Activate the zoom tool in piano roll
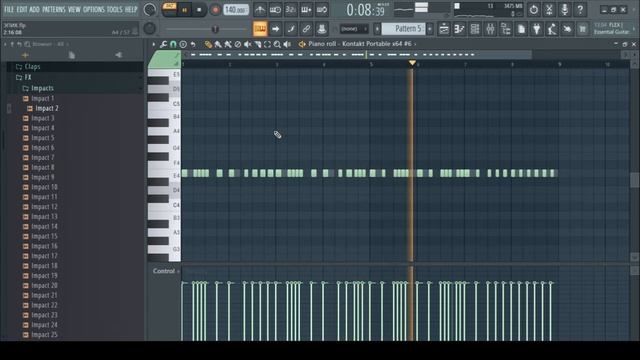Screen dimensions: 640x360 277,44
